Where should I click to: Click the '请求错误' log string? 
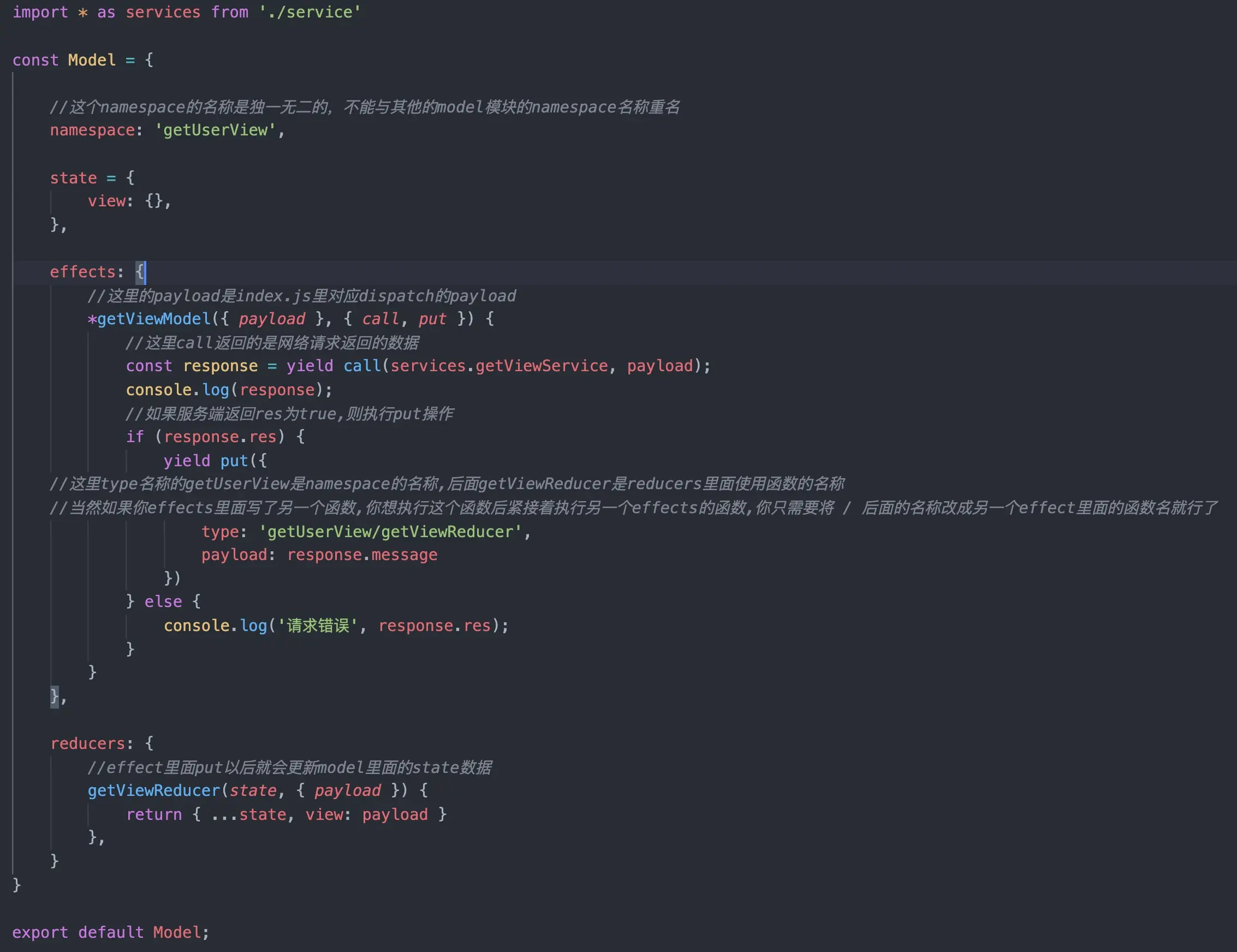pos(317,626)
